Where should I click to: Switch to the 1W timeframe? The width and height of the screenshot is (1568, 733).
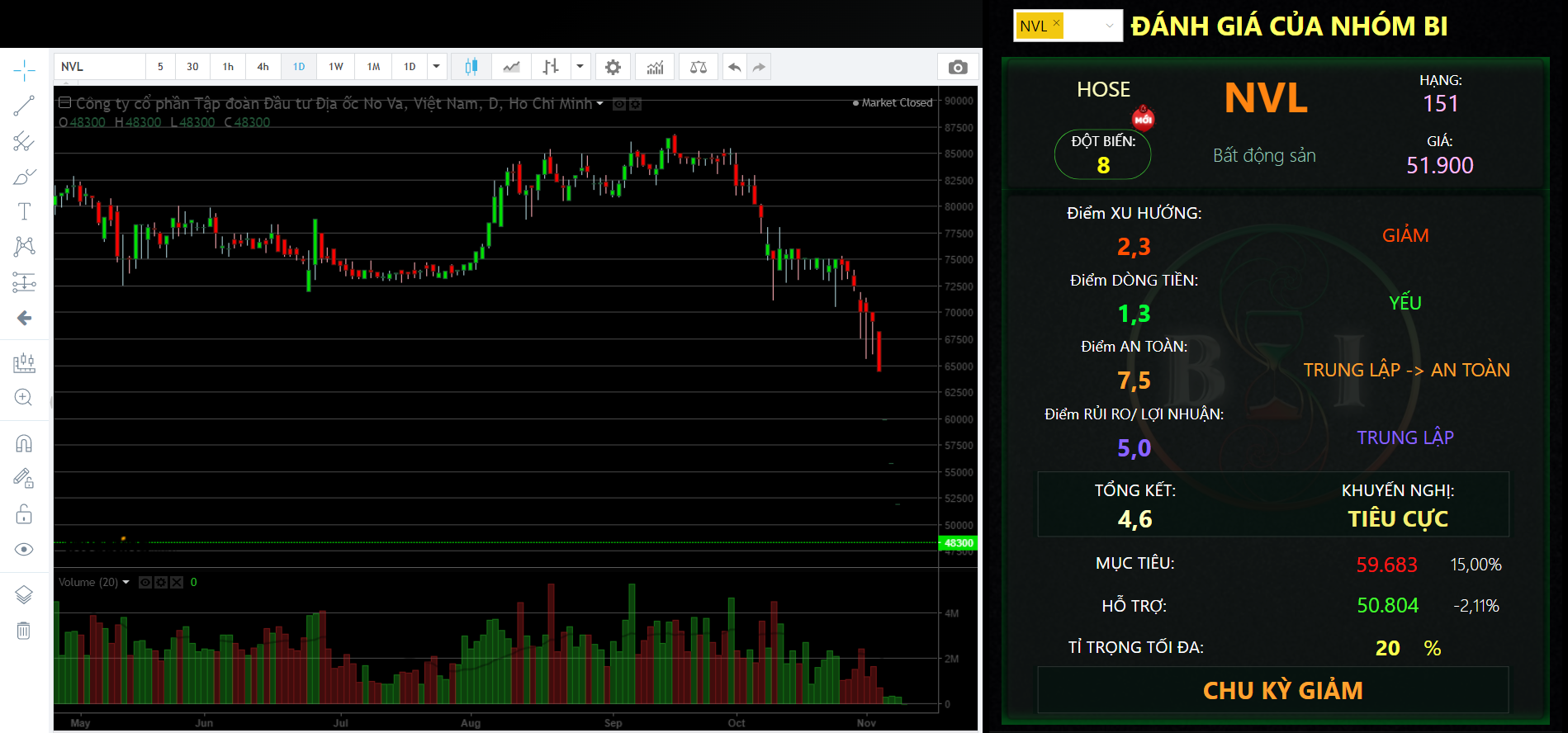336,67
